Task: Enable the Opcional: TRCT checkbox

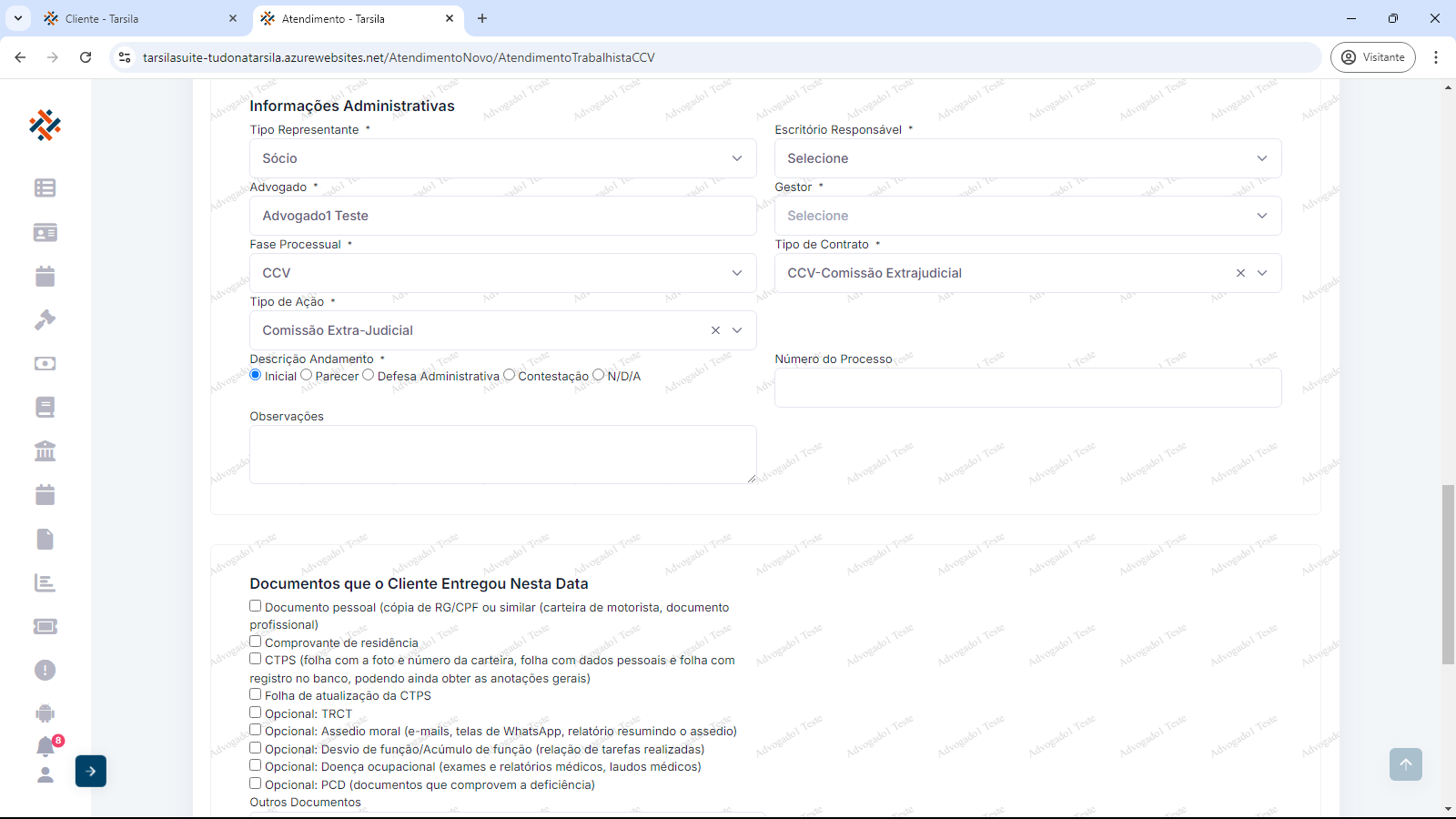Action: coord(256,713)
